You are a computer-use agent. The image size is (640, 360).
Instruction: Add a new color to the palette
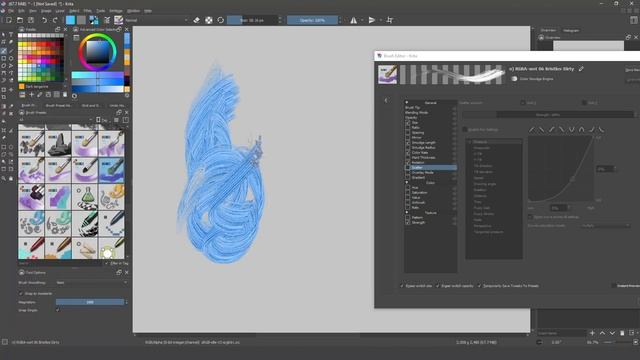coord(31,95)
